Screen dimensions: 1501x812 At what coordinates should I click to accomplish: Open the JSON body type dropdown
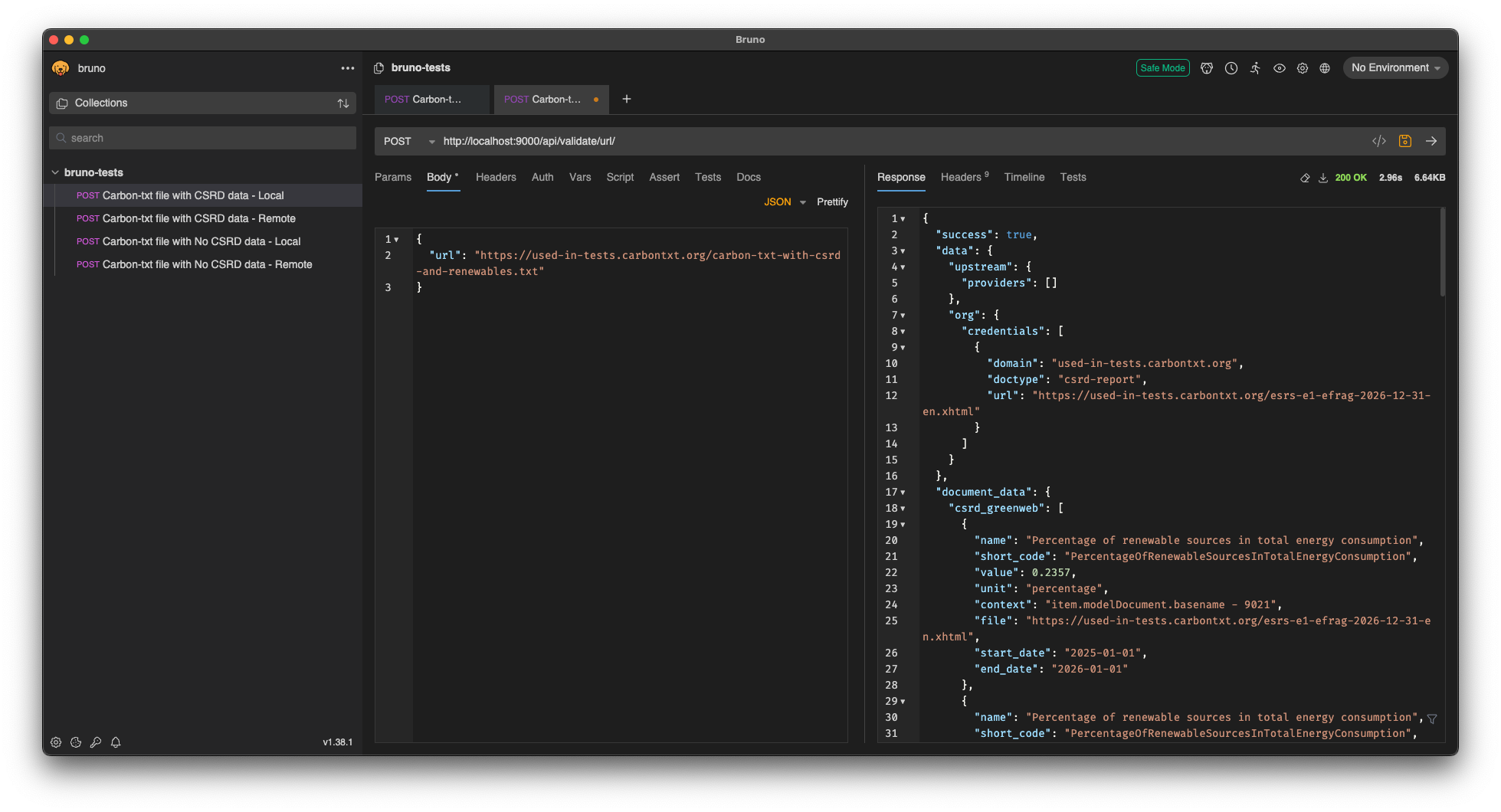[785, 202]
